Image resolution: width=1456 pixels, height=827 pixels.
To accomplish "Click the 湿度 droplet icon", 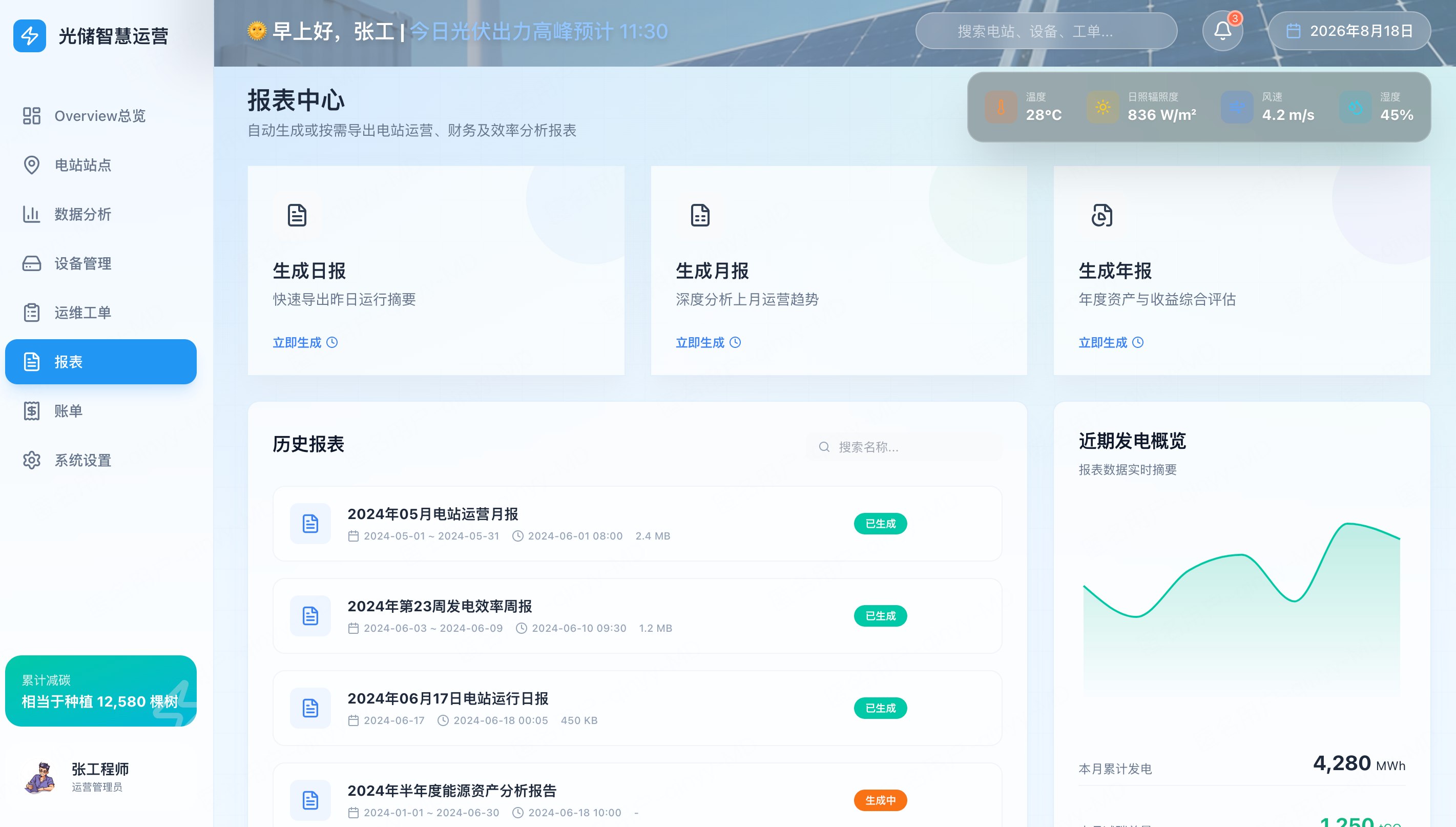I will 1356,107.
